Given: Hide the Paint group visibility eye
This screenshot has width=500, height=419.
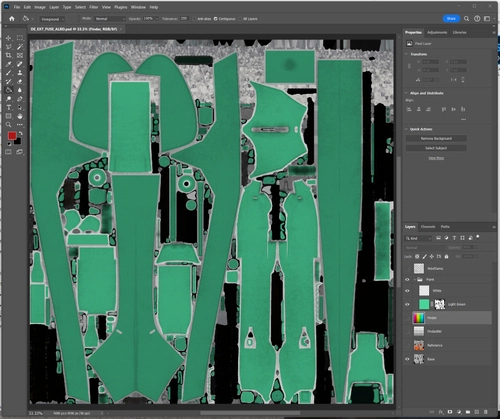Looking at the screenshot, I should coord(407,279).
